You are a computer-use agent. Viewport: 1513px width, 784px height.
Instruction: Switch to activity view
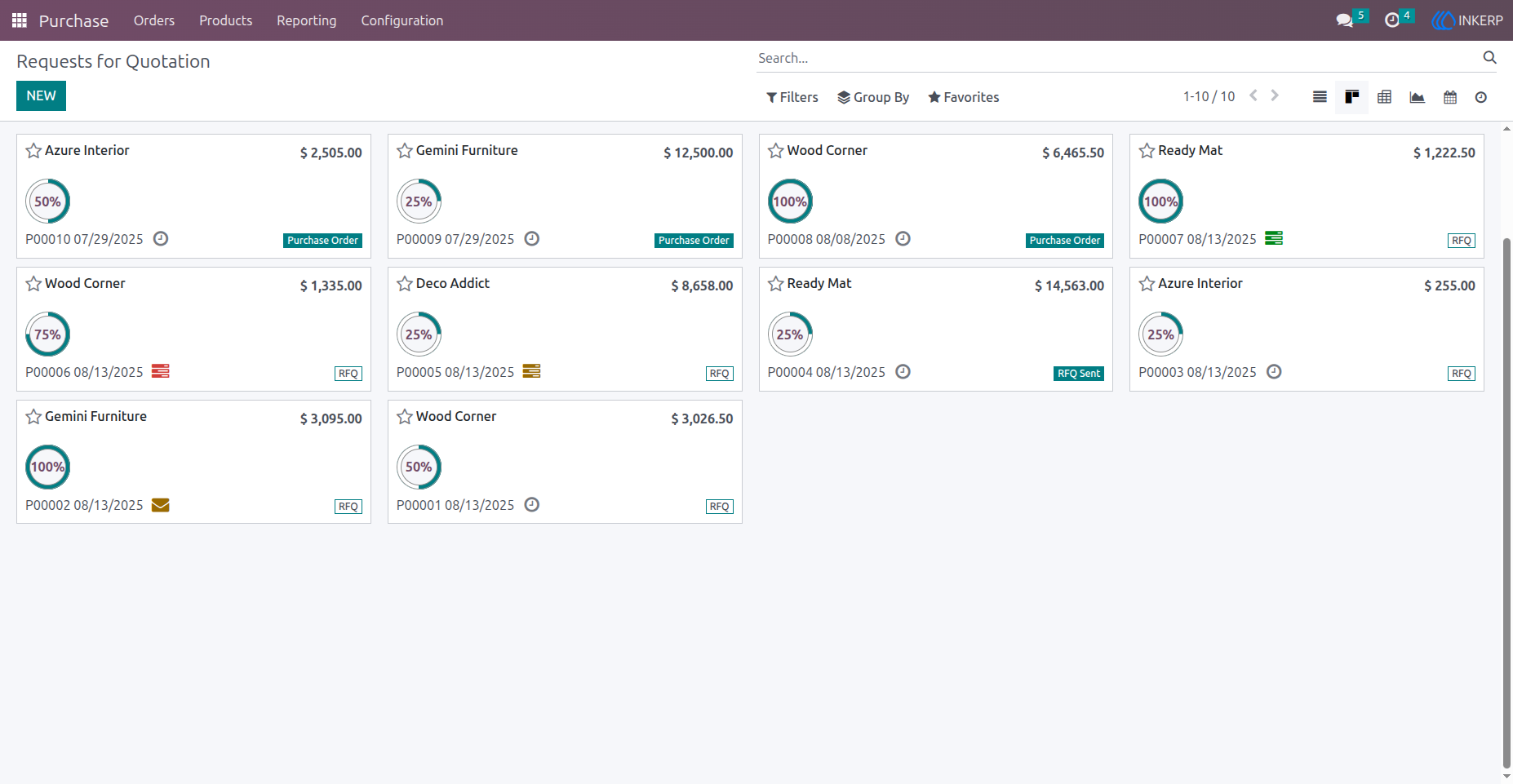tap(1481, 97)
